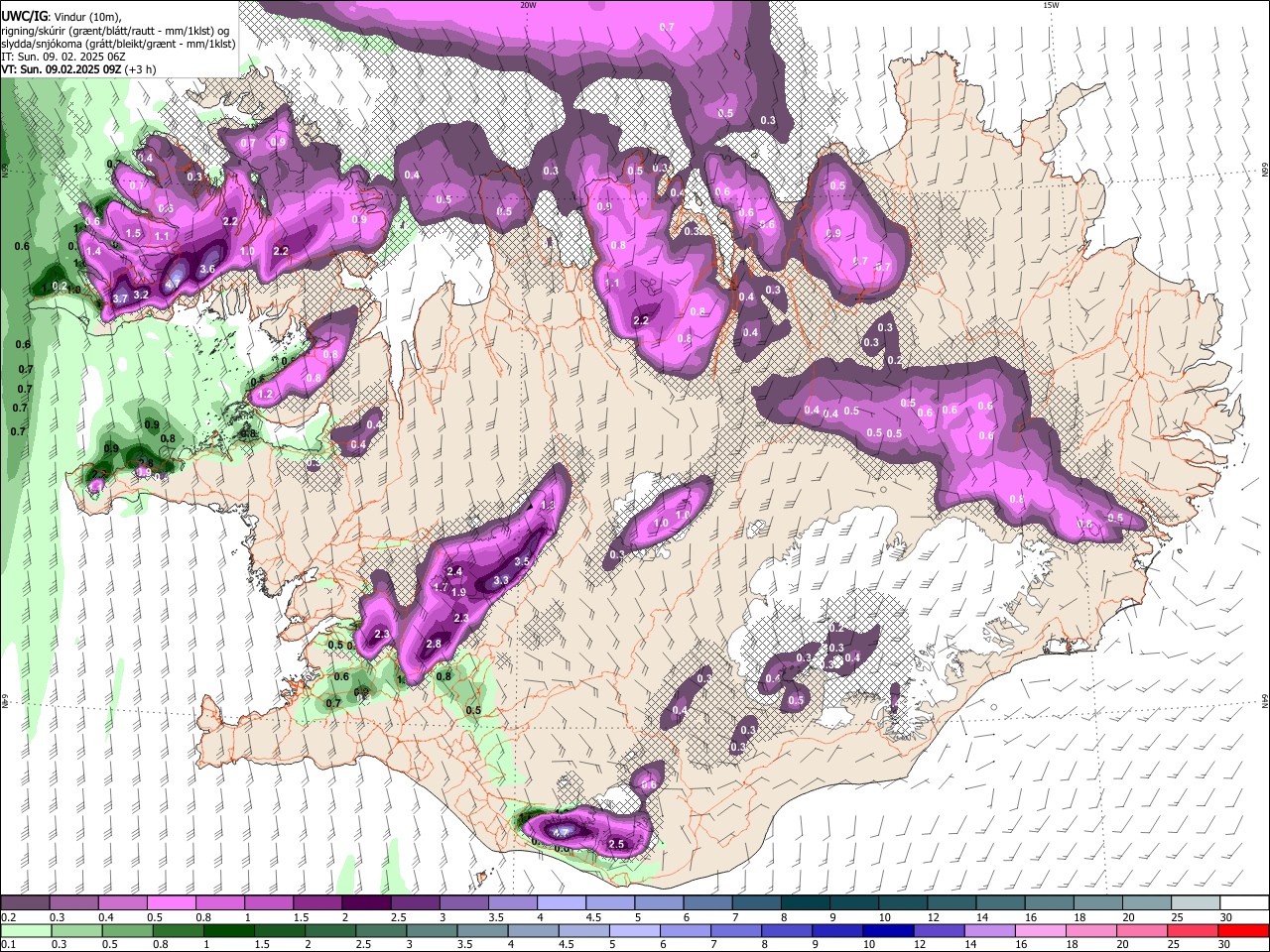Click the '1.9' snowfall value on the map

459,592
